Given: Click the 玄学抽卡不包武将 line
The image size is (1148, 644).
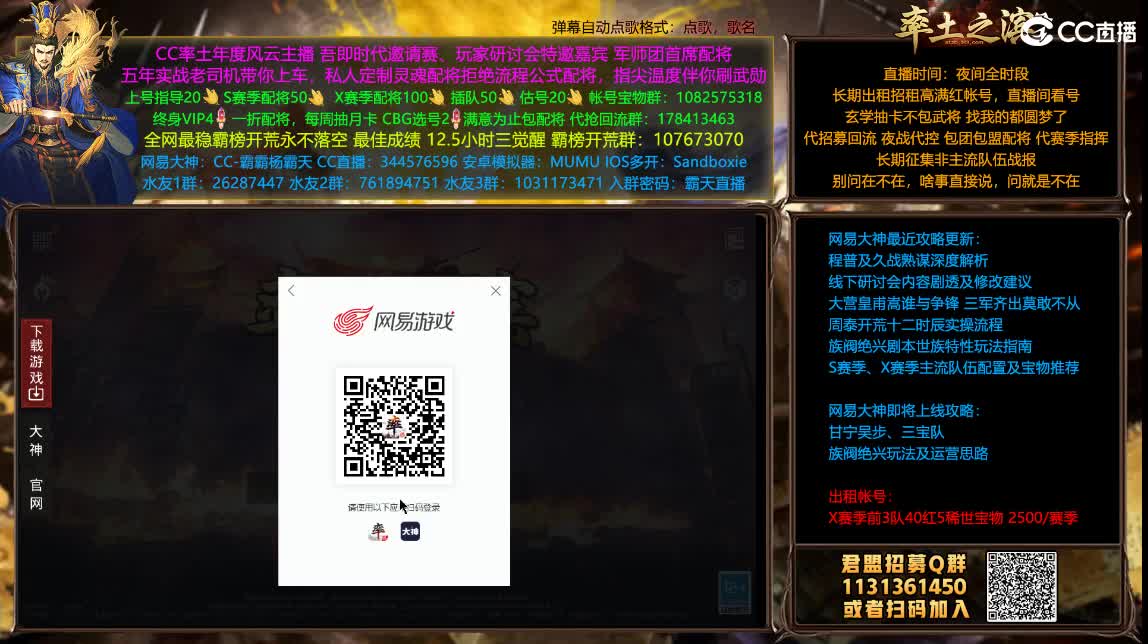Looking at the screenshot, I should pos(955,116).
